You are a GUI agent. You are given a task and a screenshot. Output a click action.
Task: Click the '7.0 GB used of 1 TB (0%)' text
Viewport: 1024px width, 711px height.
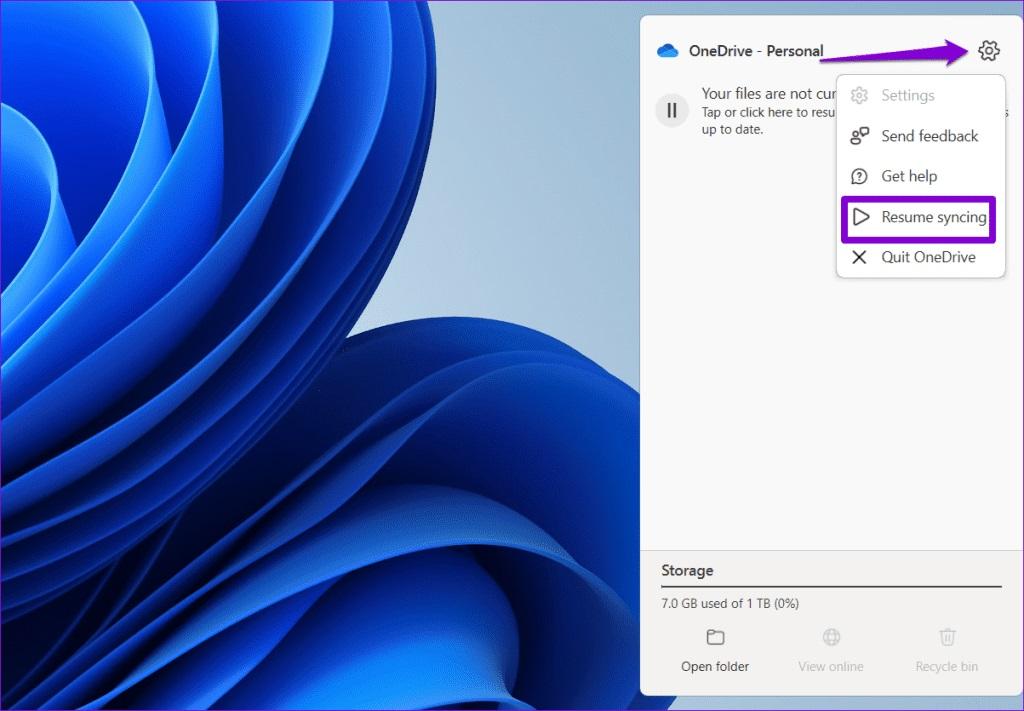[x=730, y=604]
